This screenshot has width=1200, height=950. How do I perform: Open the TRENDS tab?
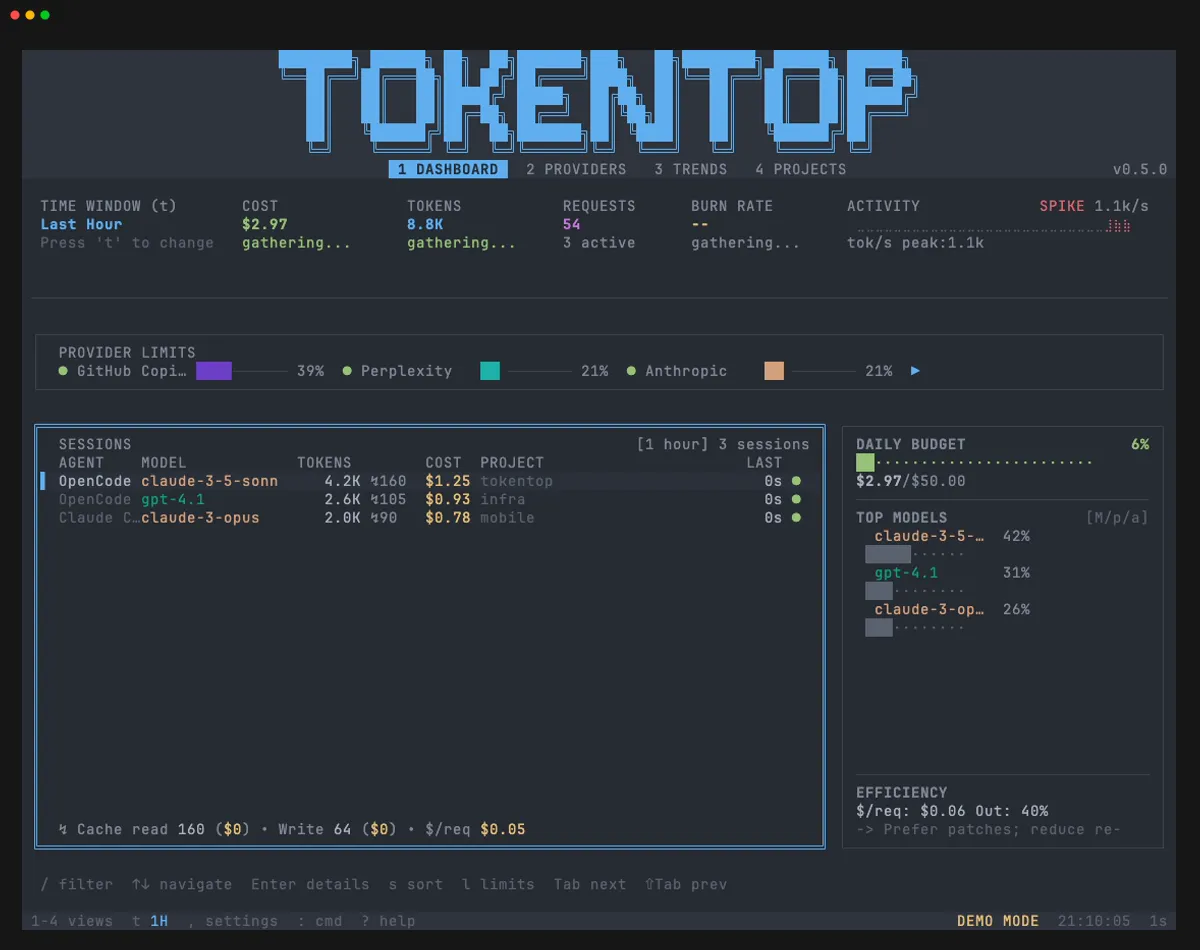pyautogui.click(x=690, y=169)
